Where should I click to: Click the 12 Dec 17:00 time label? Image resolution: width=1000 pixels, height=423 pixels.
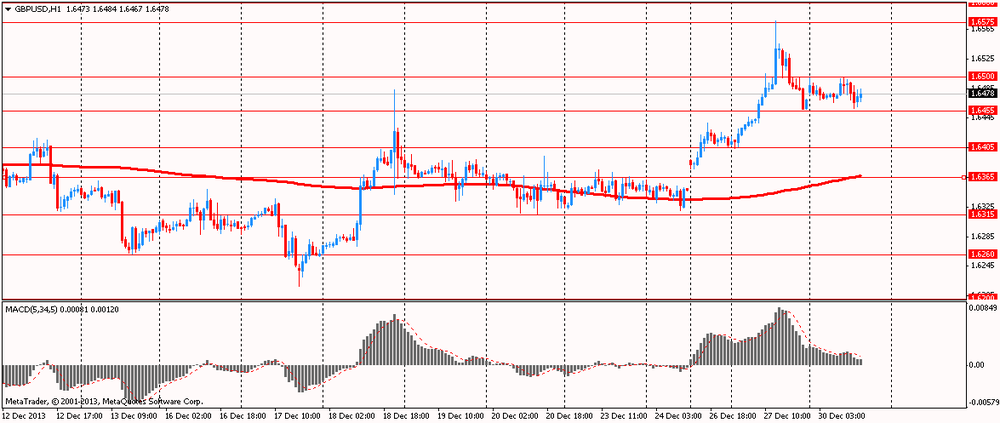[x=78, y=415]
